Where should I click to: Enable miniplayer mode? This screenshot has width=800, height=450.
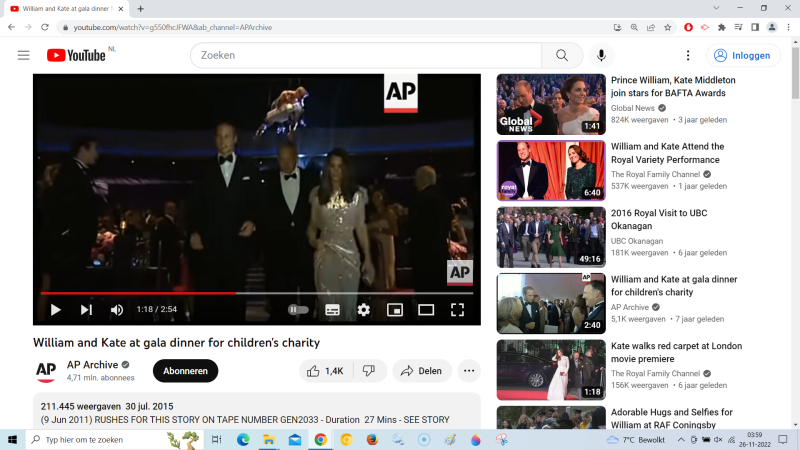[x=395, y=310]
